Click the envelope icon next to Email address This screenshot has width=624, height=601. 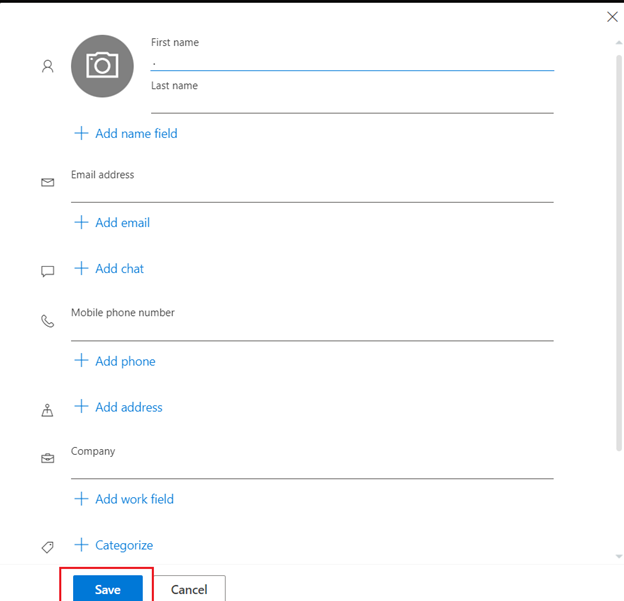coord(48,182)
